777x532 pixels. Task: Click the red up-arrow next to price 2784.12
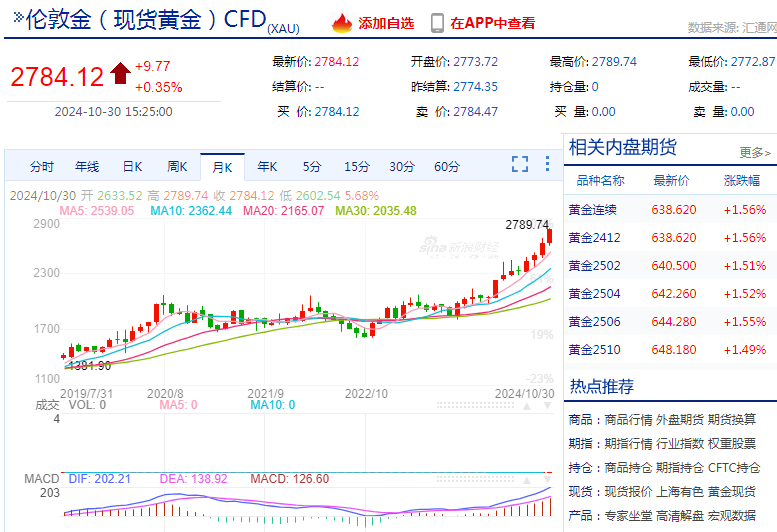click(x=120, y=73)
